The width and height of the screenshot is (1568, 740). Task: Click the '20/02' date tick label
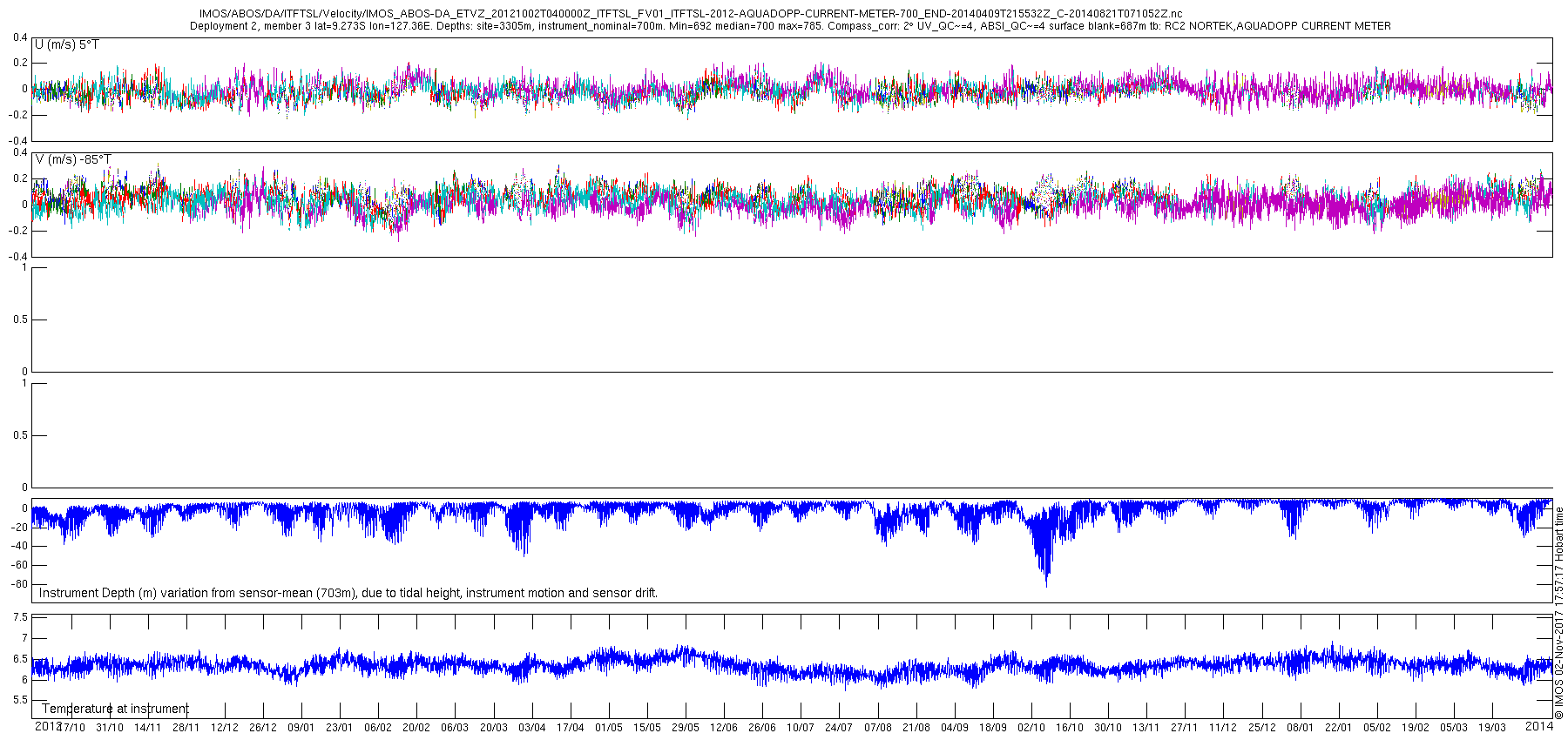416,728
